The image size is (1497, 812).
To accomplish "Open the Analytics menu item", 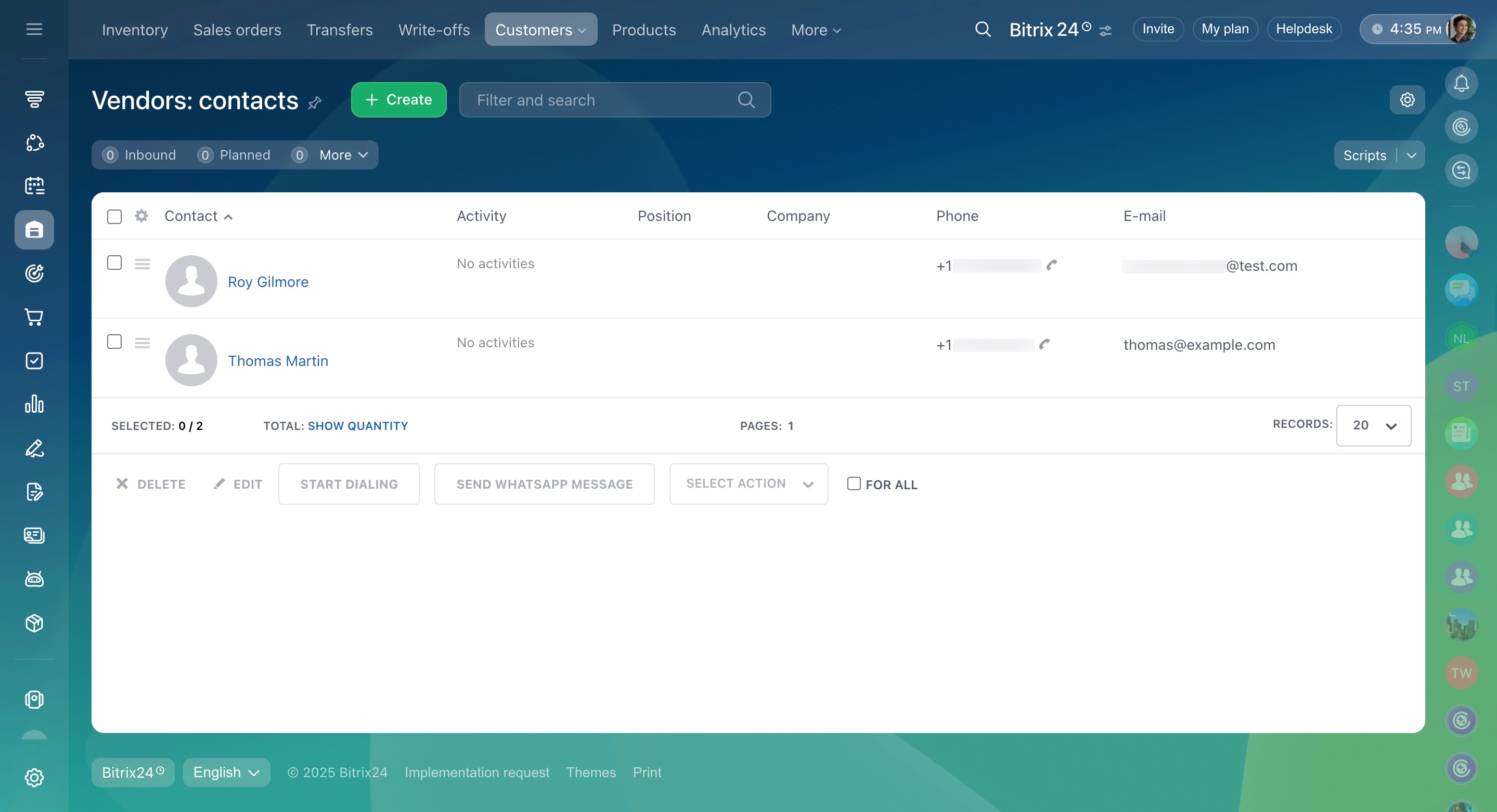I will 733,30.
